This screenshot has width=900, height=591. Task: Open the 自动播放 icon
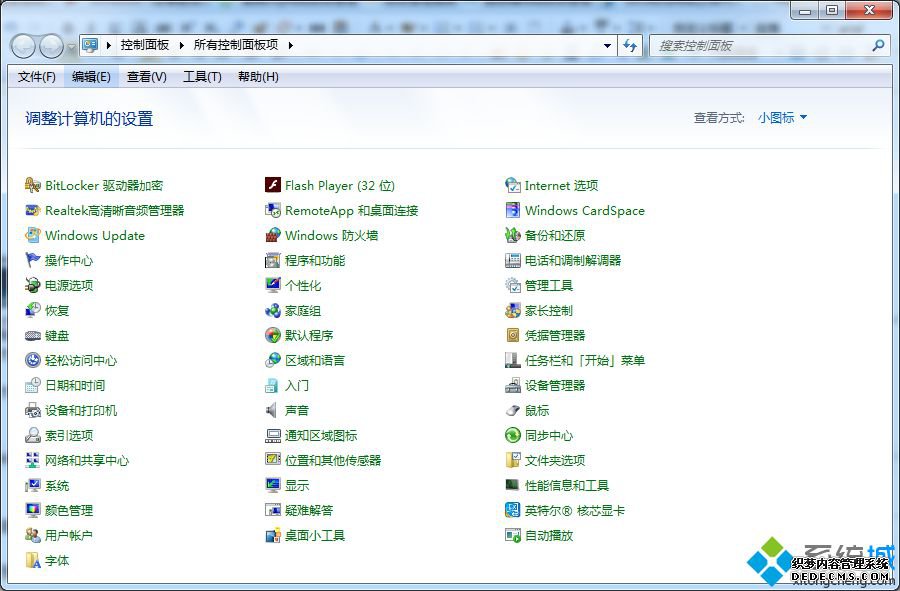(x=513, y=535)
